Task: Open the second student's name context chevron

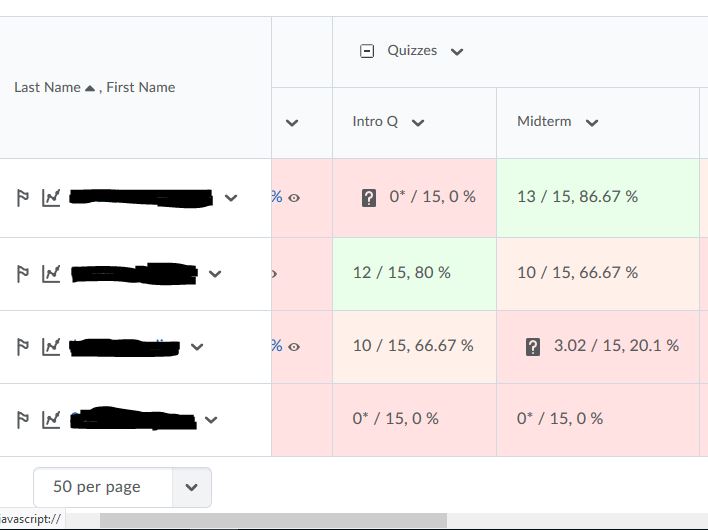Action: (x=214, y=273)
